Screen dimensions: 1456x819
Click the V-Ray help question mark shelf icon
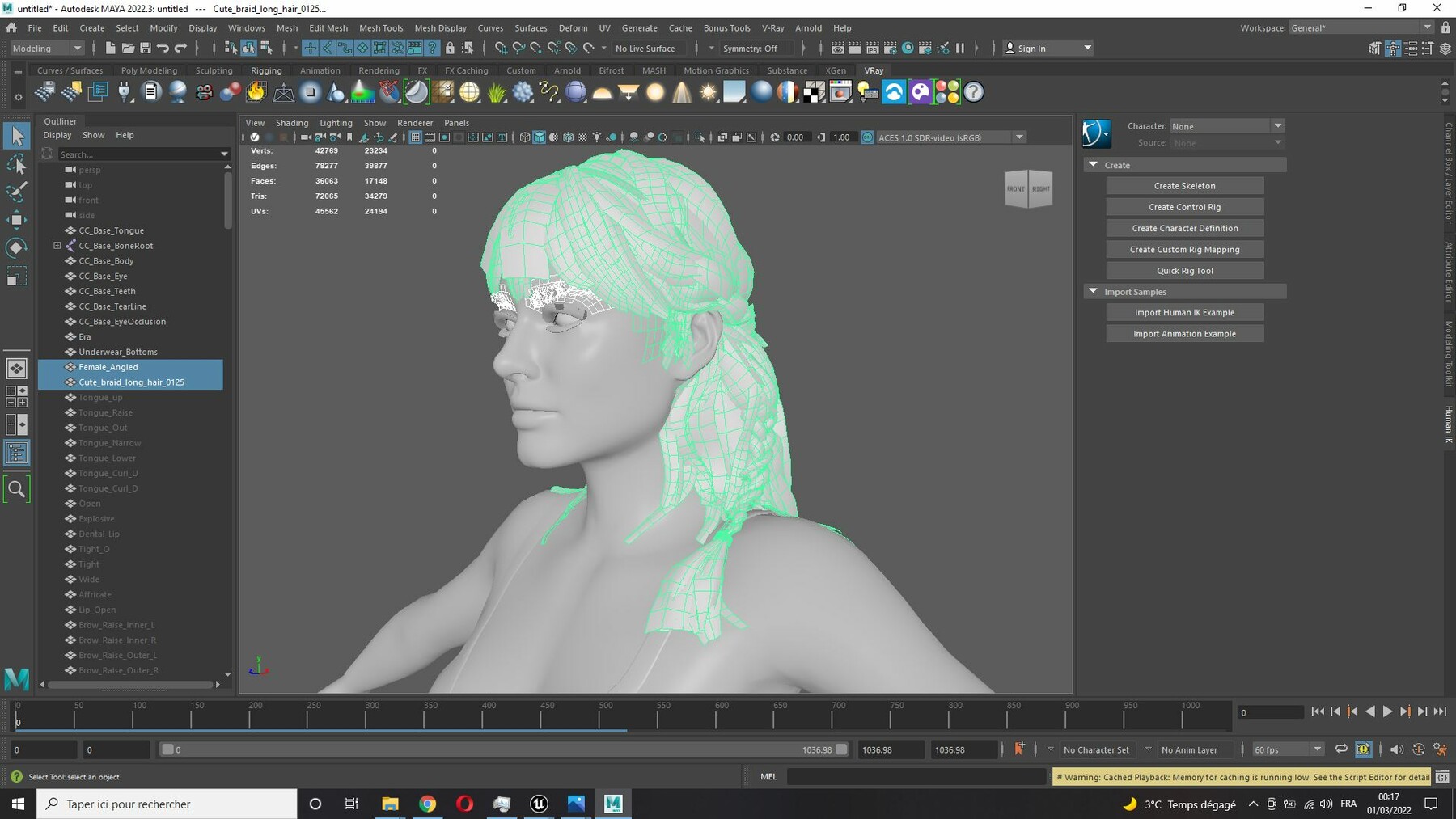pyautogui.click(x=974, y=92)
